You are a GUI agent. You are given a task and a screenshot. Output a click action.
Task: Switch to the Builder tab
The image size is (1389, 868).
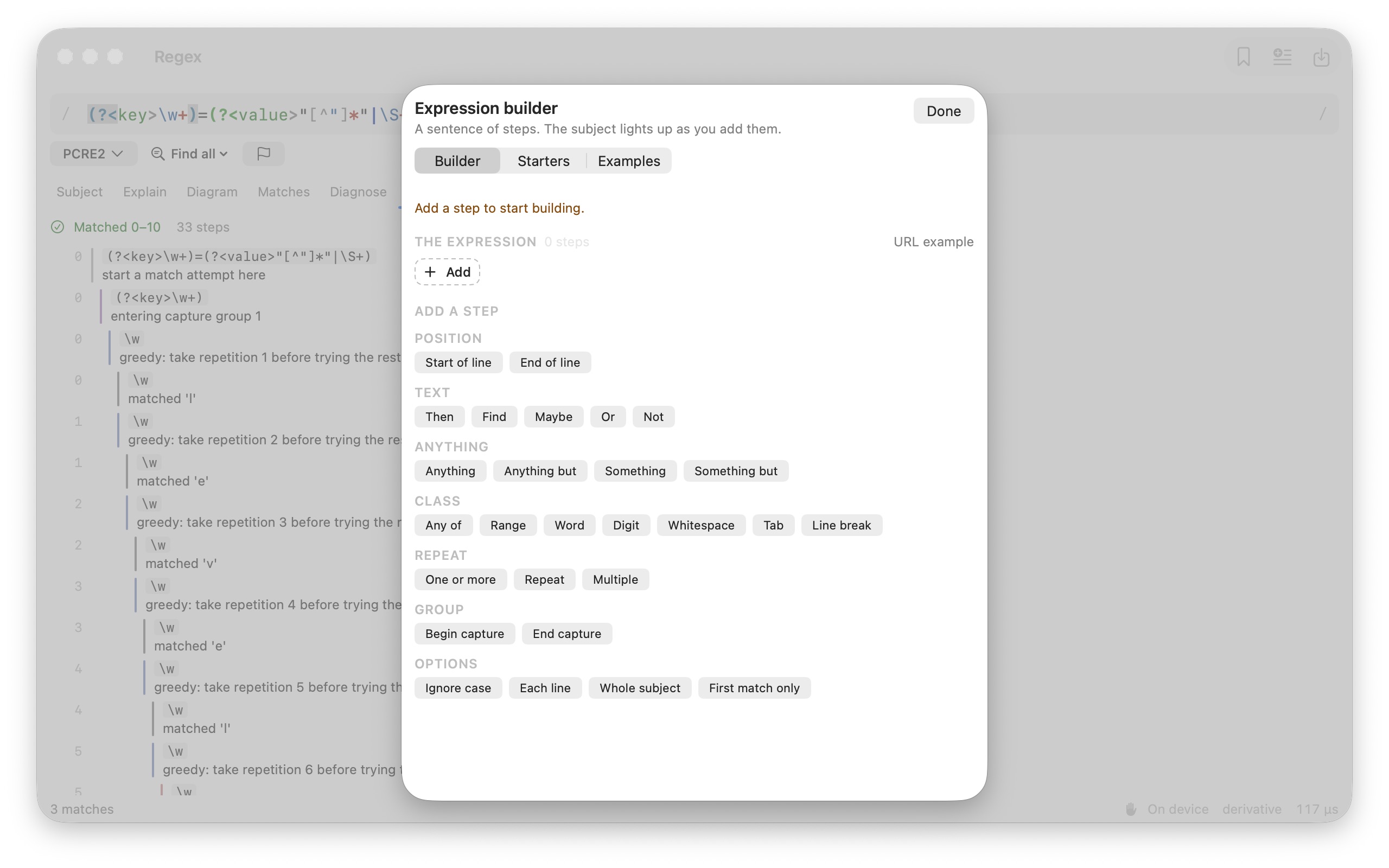pos(457,161)
